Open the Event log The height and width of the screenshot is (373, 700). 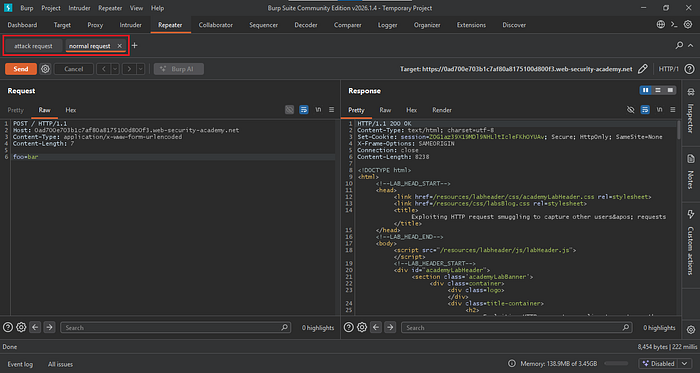point(20,364)
